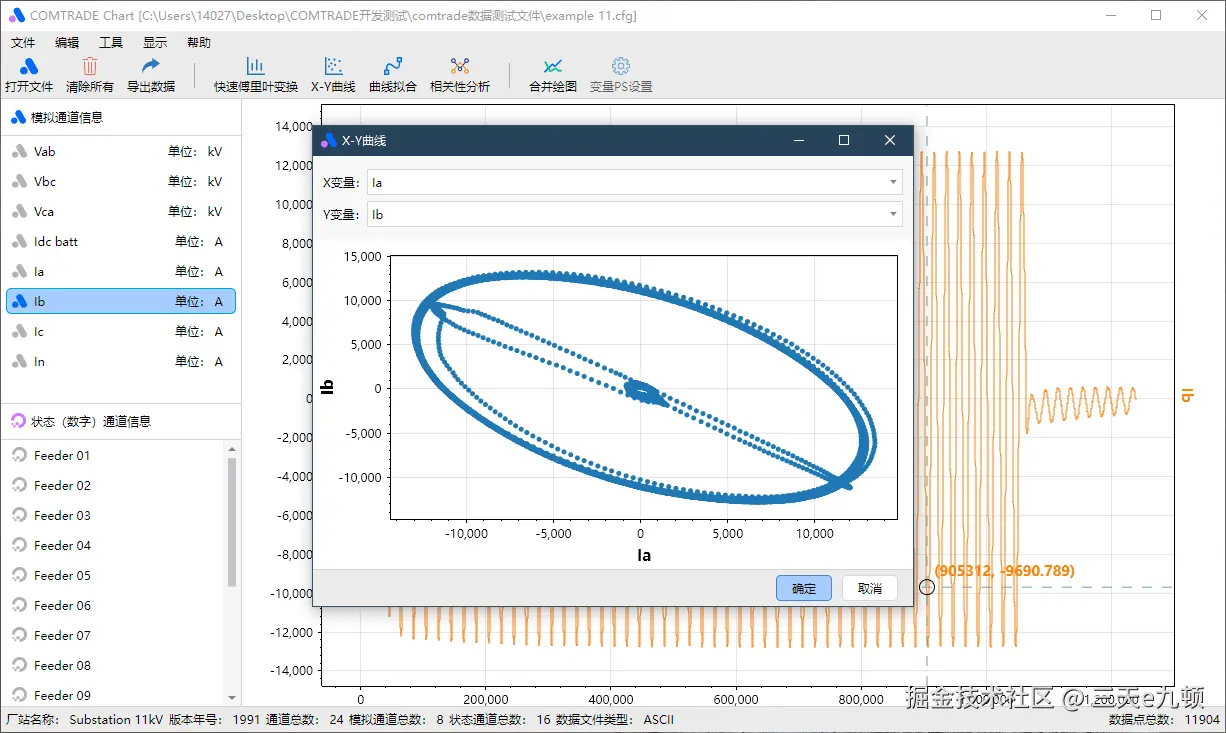Click the scrollbar down arrow in feeder list
Viewport: 1226px width, 733px height.
pos(232,698)
